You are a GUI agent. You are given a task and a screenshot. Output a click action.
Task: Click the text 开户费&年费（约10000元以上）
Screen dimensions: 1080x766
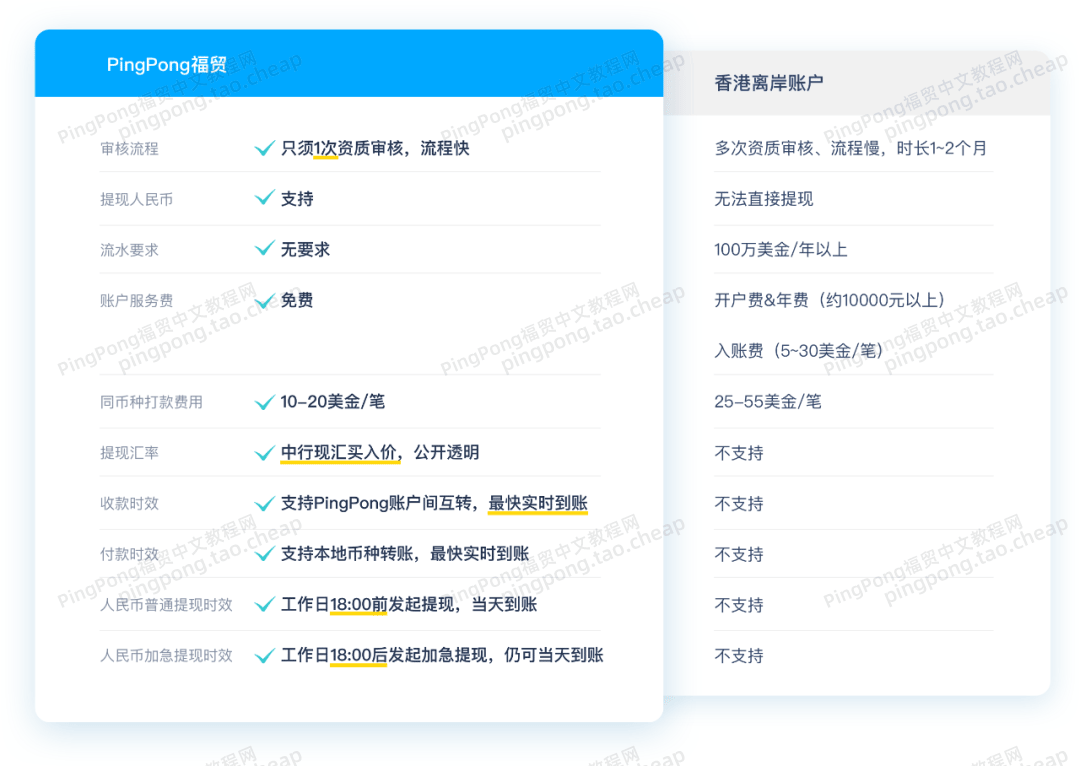click(x=830, y=300)
